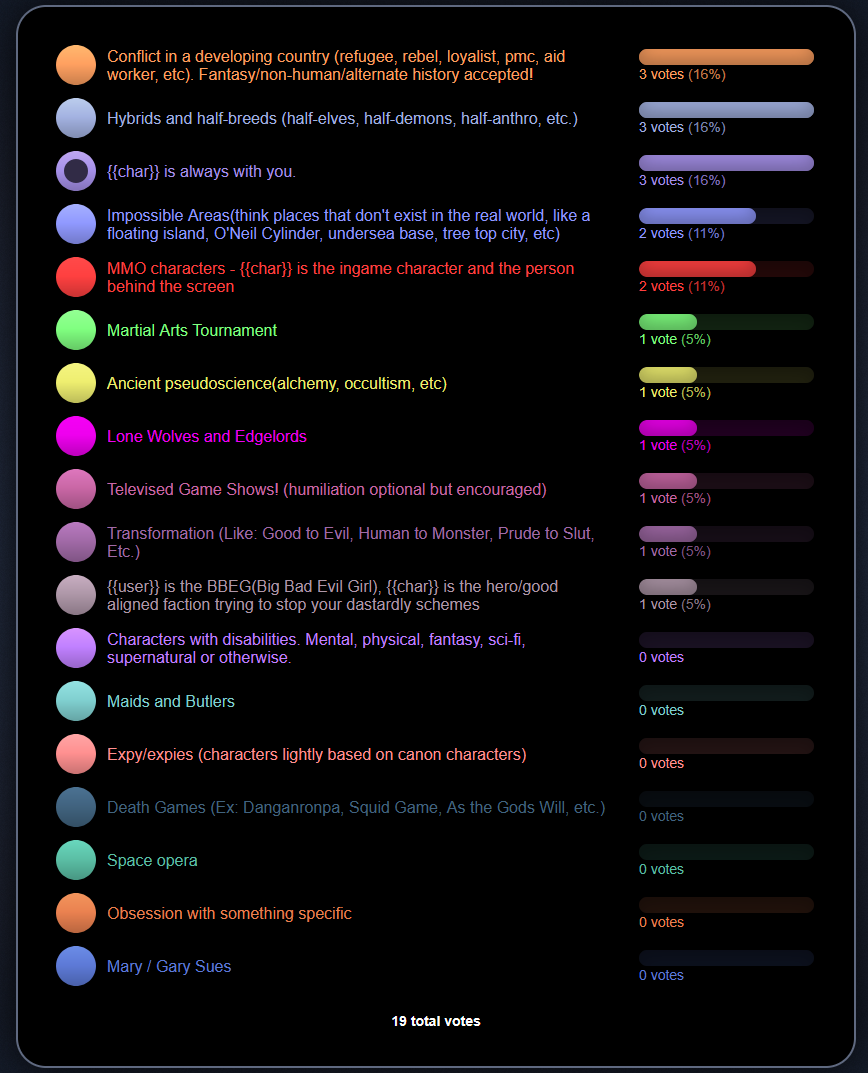The height and width of the screenshot is (1073, 868).
Task: Pick the purple radio for Transformation option
Action: click(x=76, y=542)
